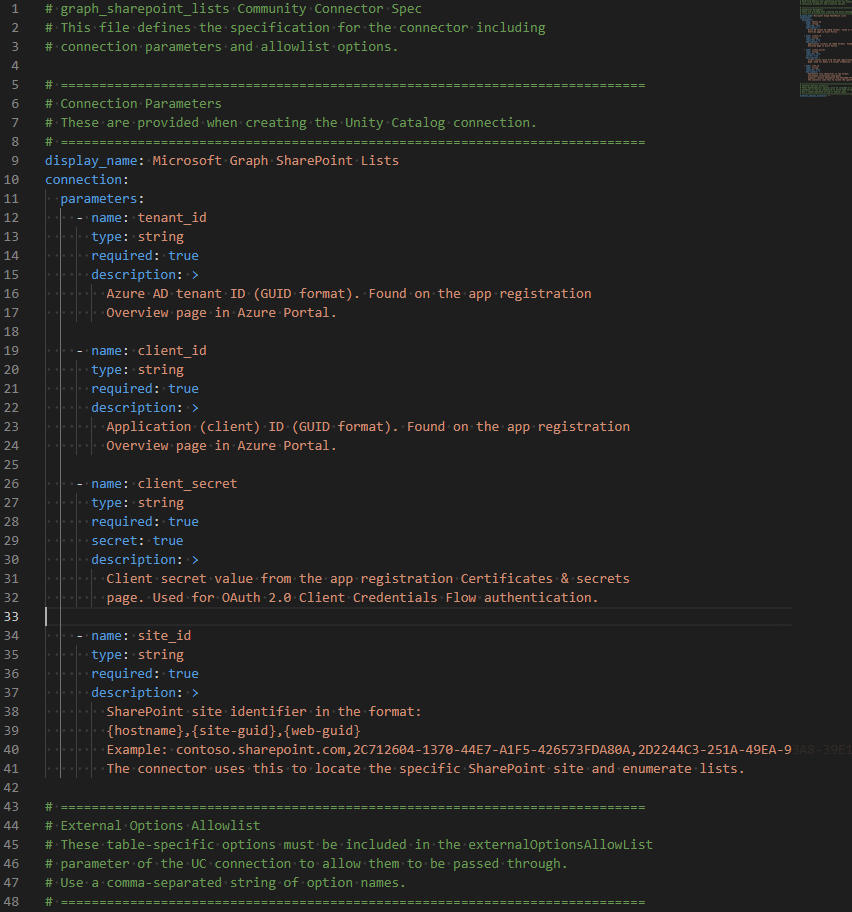Click the secret key on line 29
The height and width of the screenshot is (912, 852).
(114, 540)
